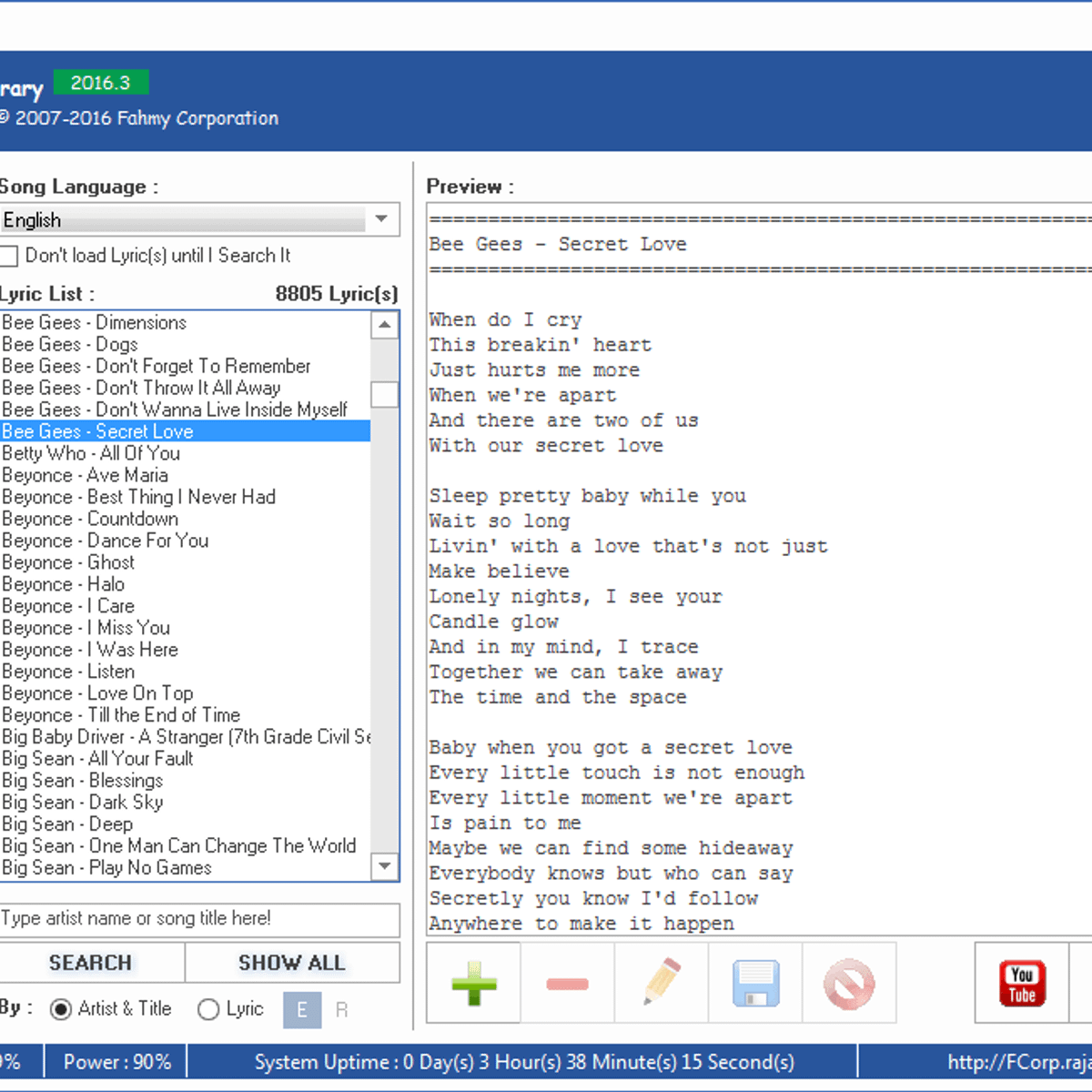Click the lyric list scrollbar thumb
Viewport: 1092px width, 1092px height.
(x=385, y=394)
